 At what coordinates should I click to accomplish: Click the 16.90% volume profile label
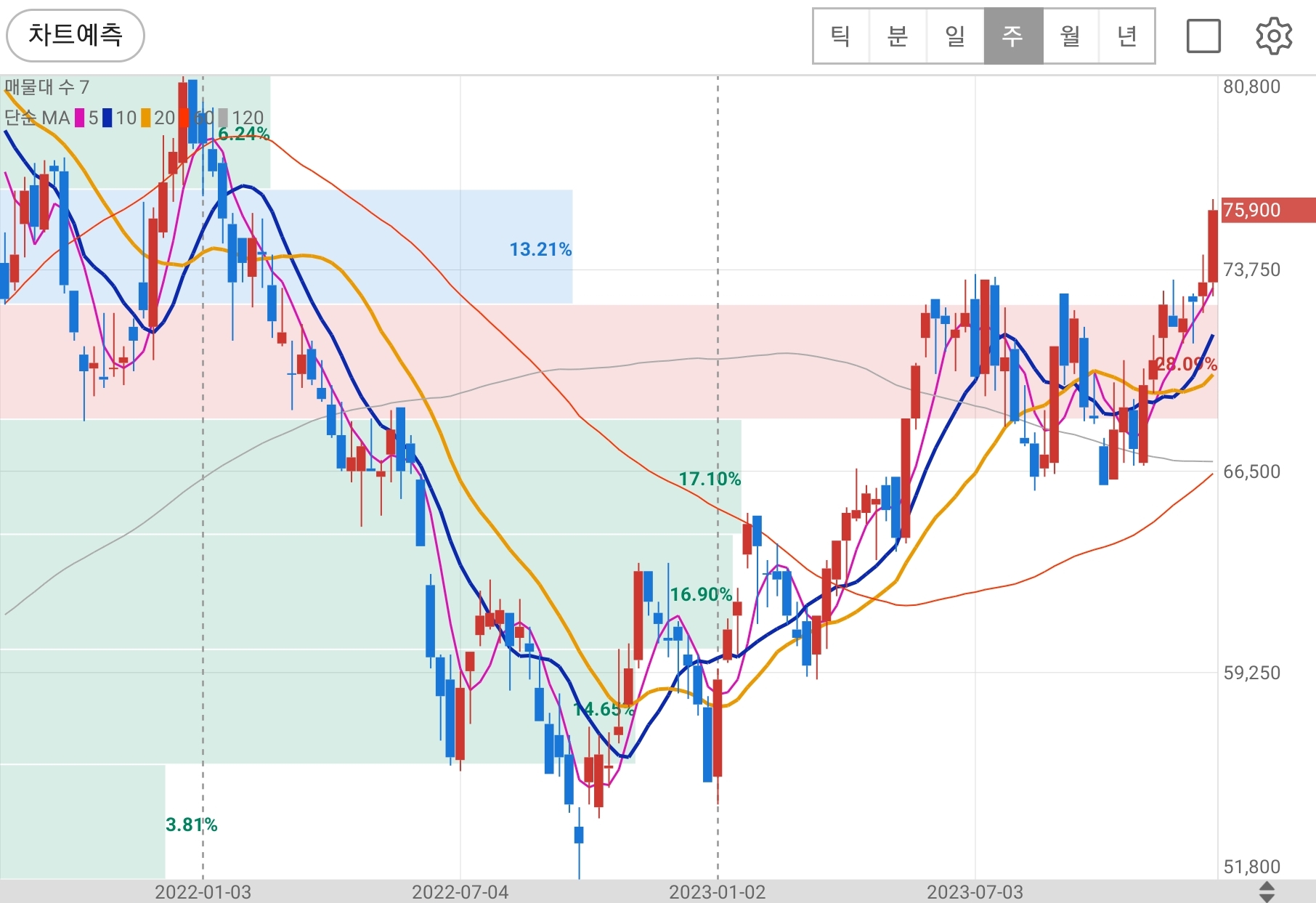[x=701, y=594]
